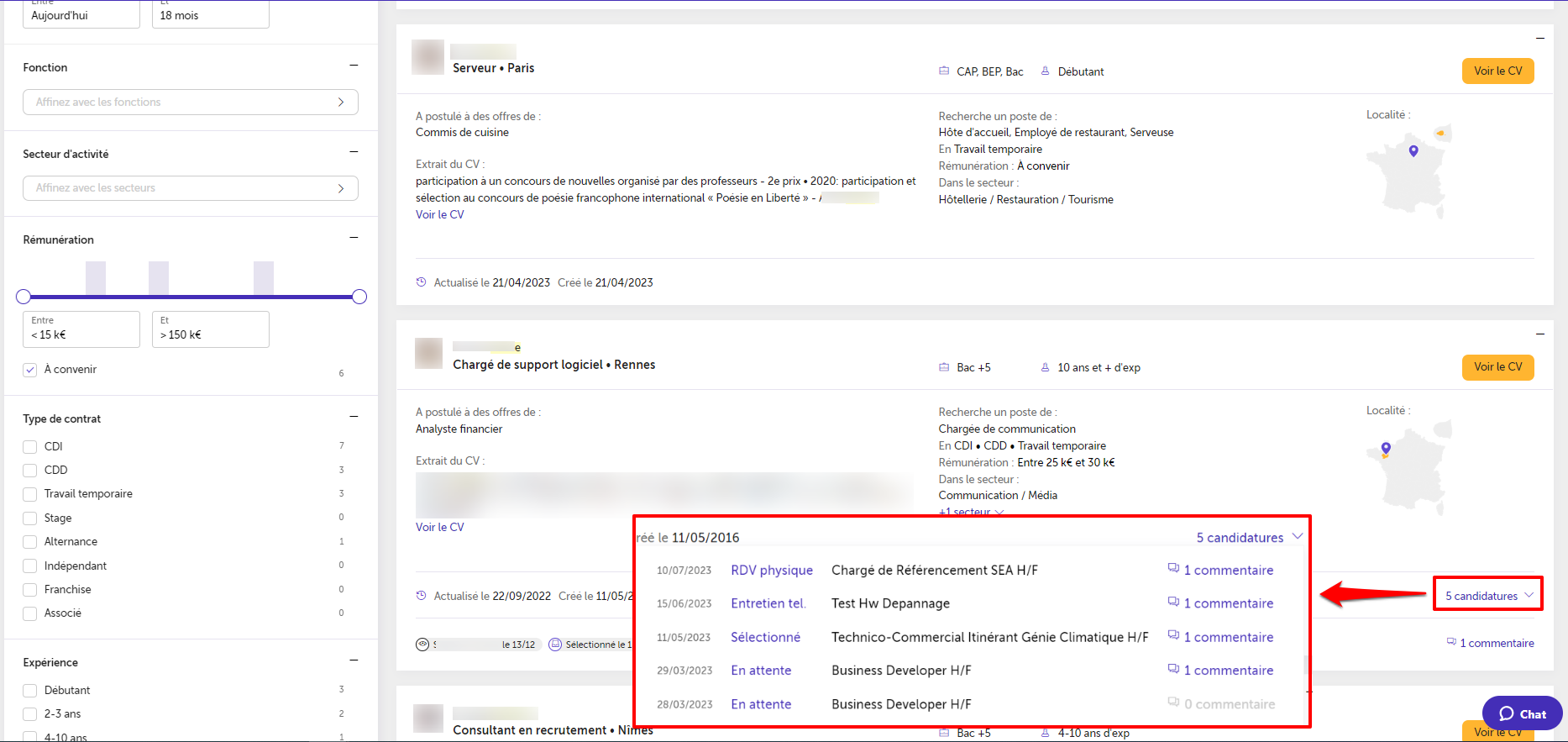This screenshot has width=1568, height=742.
Task: Open the Chat support bubble
Action: (1522, 713)
